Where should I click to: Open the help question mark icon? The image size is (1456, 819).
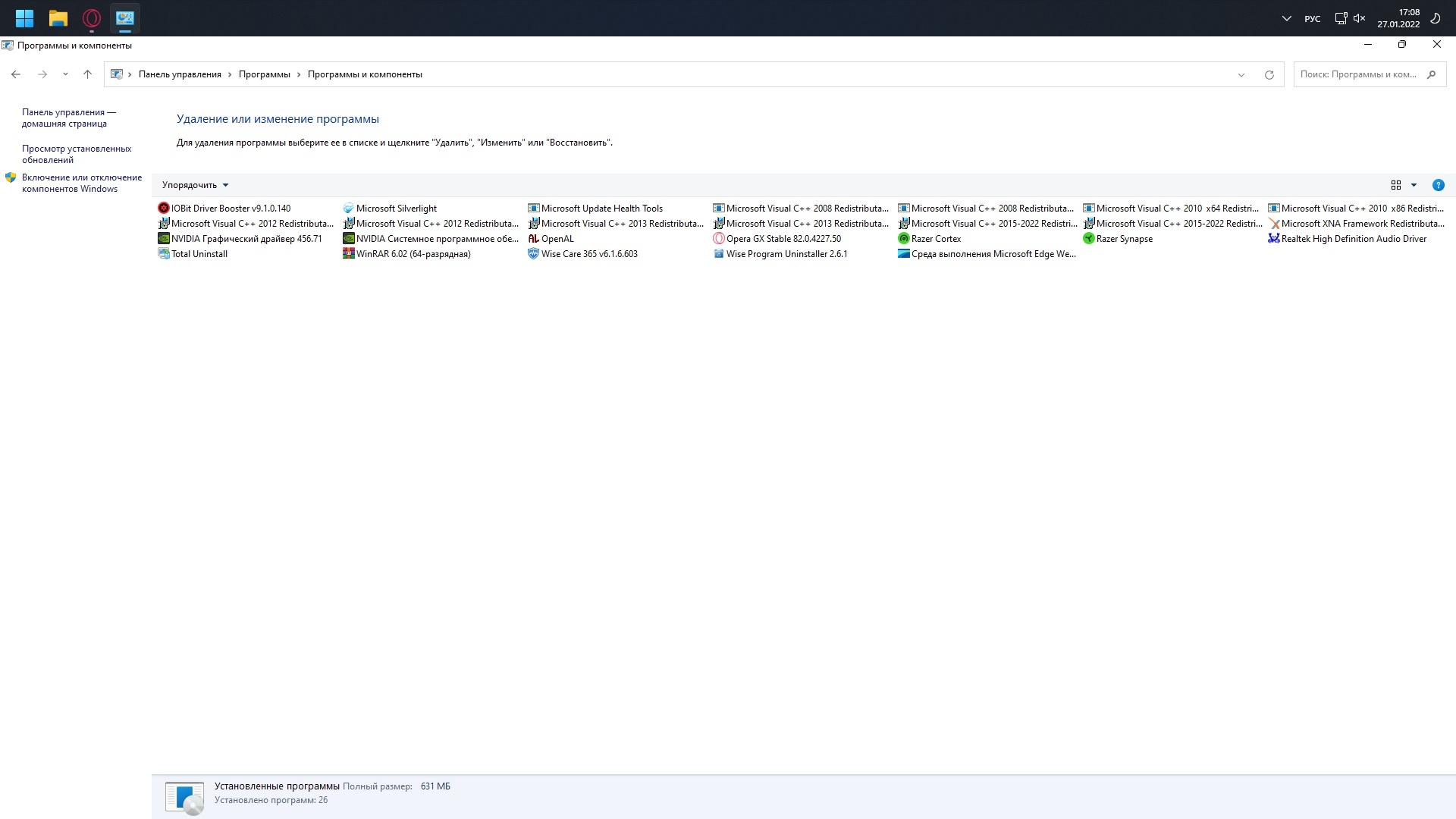(1438, 185)
